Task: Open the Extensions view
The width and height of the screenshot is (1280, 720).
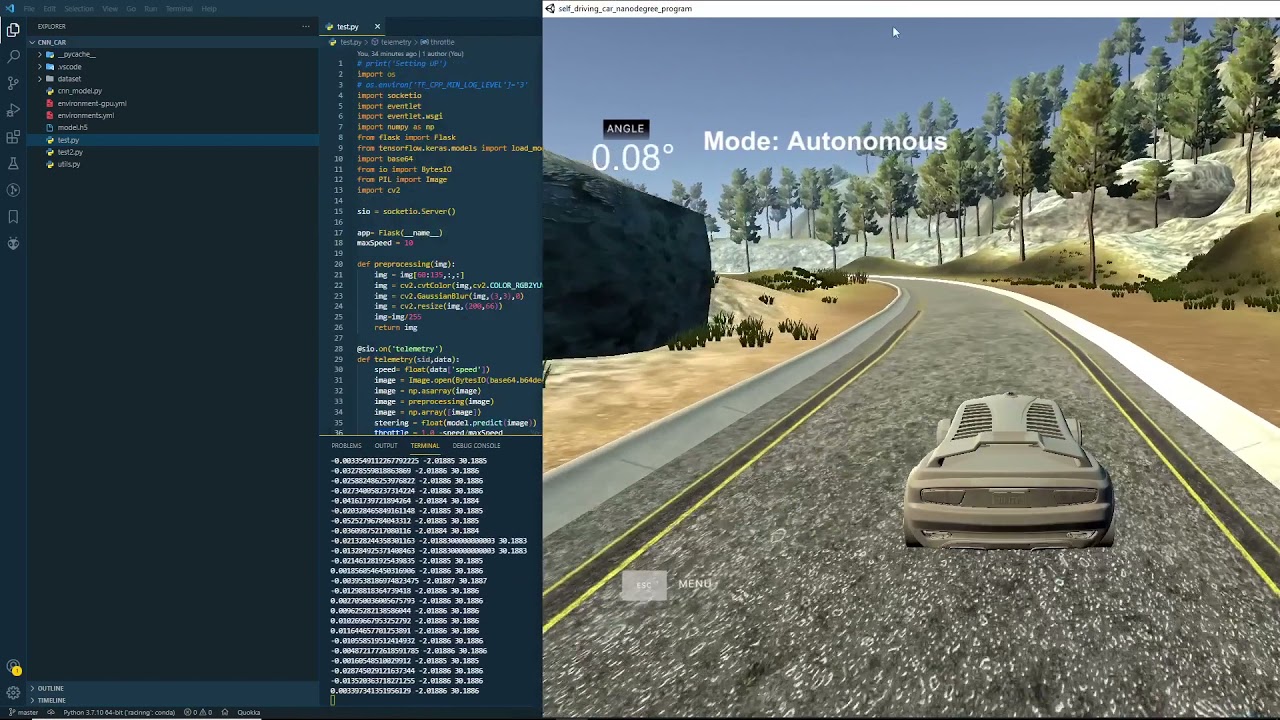Action: 13,137
